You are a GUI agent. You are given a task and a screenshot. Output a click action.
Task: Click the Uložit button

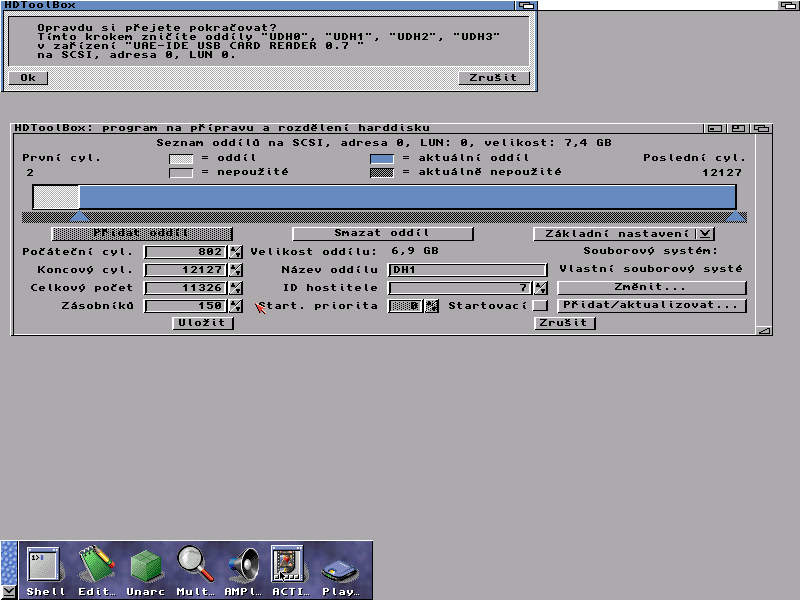[x=203, y=322]
